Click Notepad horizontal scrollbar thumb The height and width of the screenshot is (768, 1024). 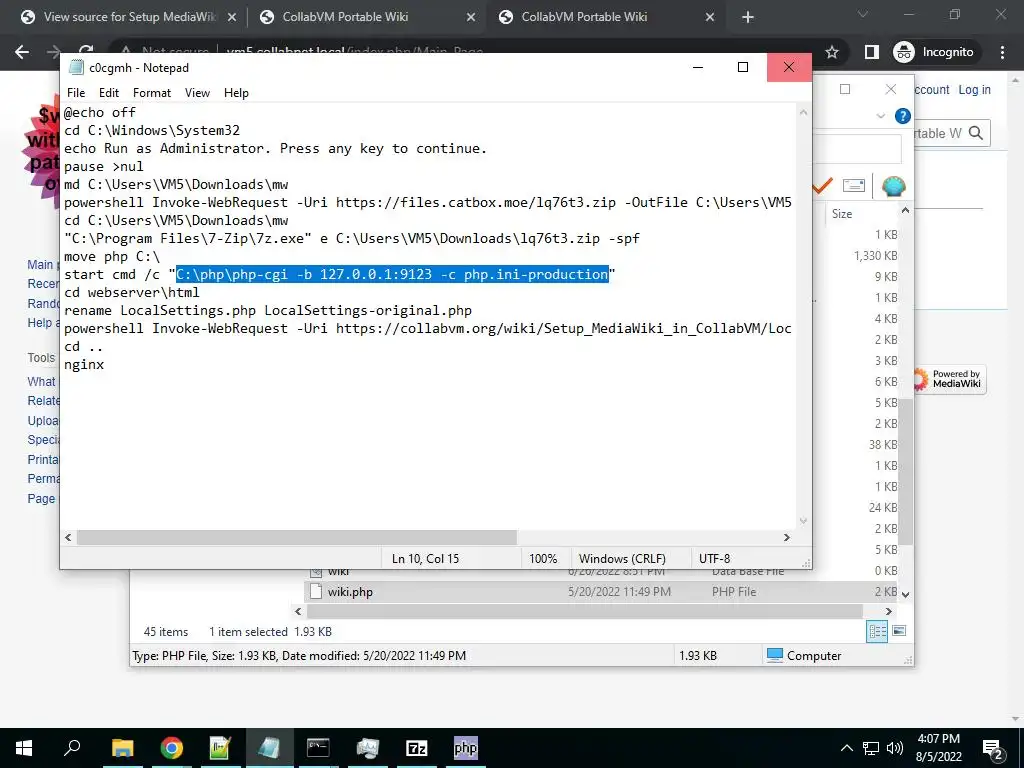tap(297, 537)
